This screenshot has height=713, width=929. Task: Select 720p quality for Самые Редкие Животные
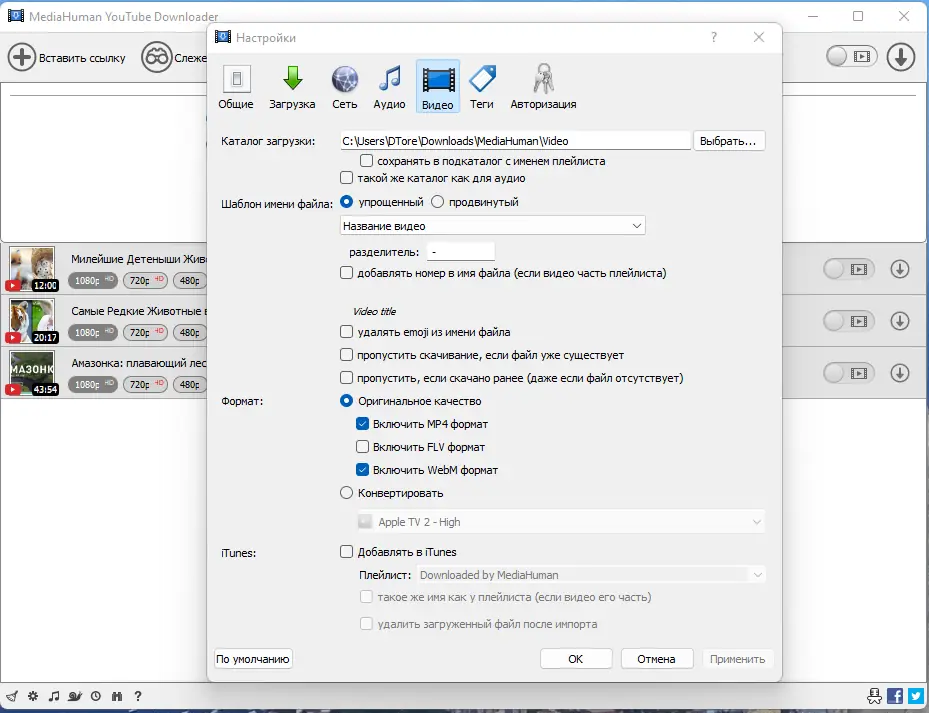click(x=146, y=332)
